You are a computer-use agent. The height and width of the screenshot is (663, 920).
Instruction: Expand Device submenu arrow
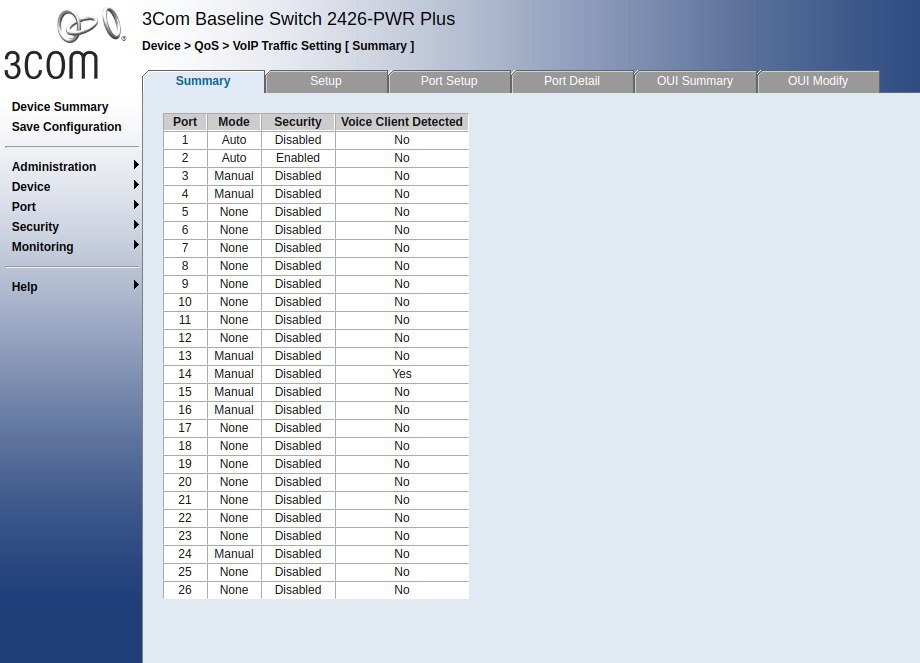(x=136, y=185)
